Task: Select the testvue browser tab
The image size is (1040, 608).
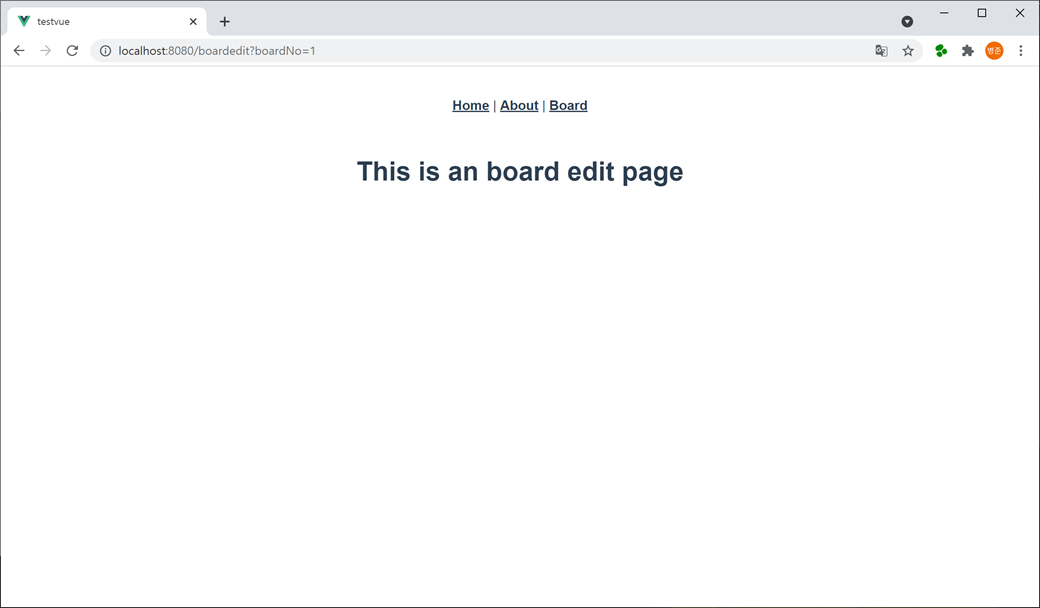Action: [107, 22]
